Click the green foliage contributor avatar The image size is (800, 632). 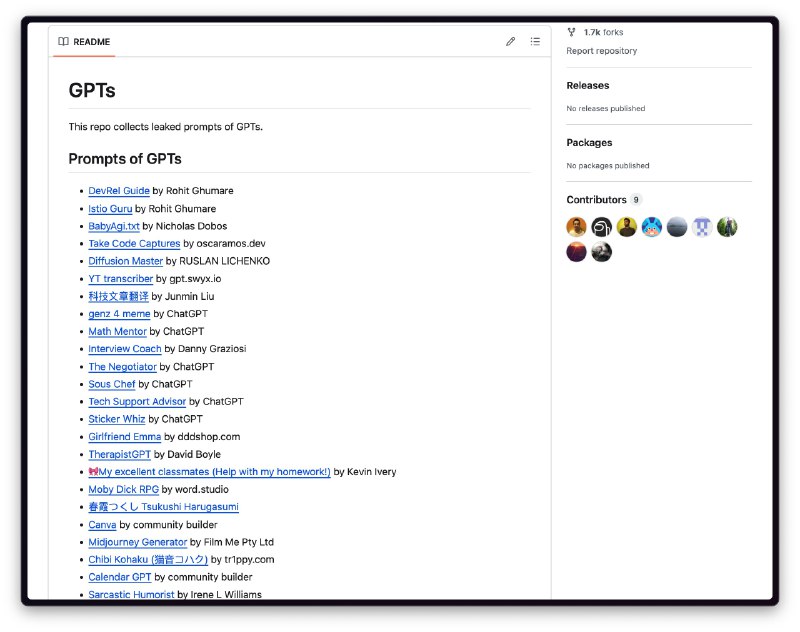[727, 226]
